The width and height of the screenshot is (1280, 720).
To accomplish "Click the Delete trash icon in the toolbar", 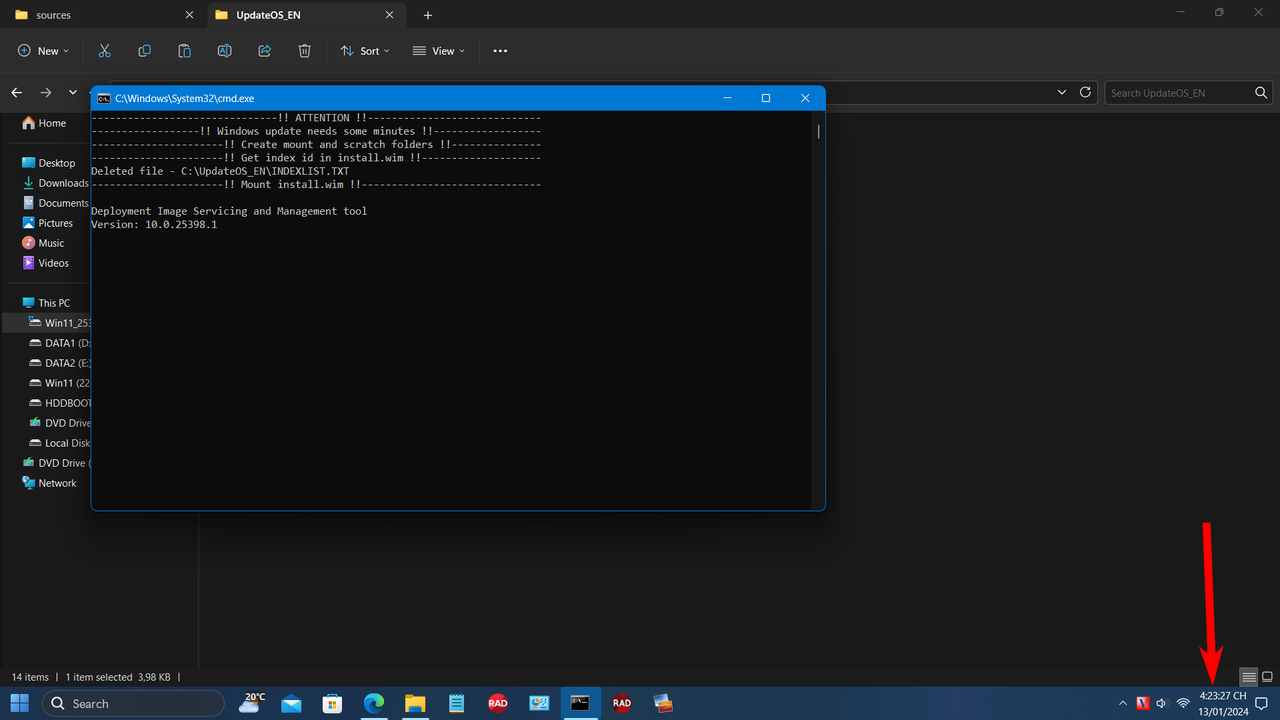I will 304,50.
